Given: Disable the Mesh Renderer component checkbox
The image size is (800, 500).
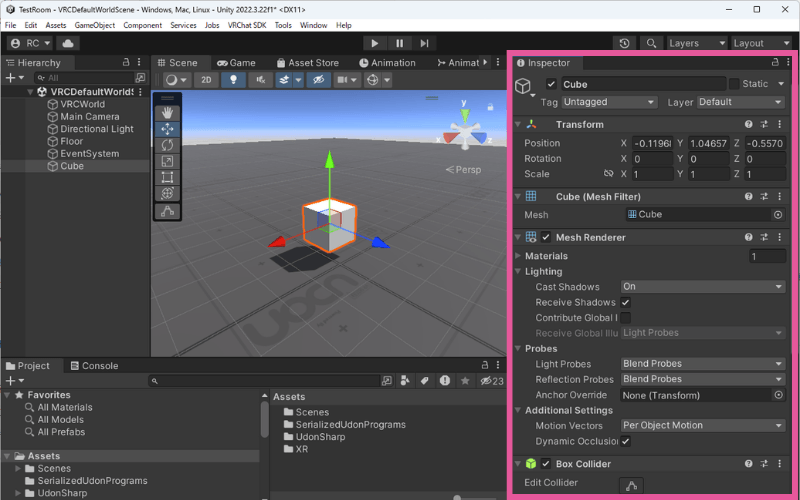Looking at the screenshot, I should 546,237.
